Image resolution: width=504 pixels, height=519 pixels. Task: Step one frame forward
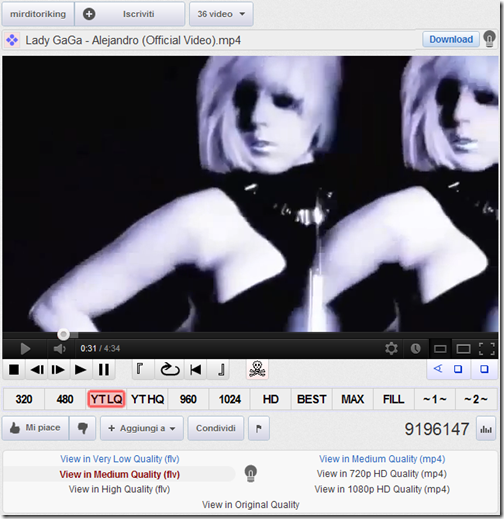(x=58, y=370)
